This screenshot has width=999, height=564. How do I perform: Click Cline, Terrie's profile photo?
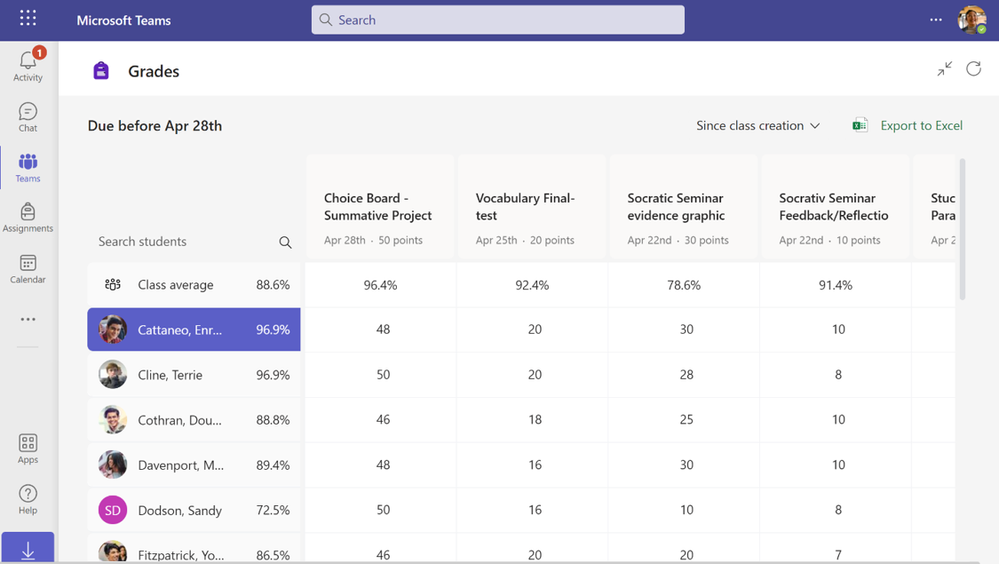pyautogui.click(x=113, y=375)
